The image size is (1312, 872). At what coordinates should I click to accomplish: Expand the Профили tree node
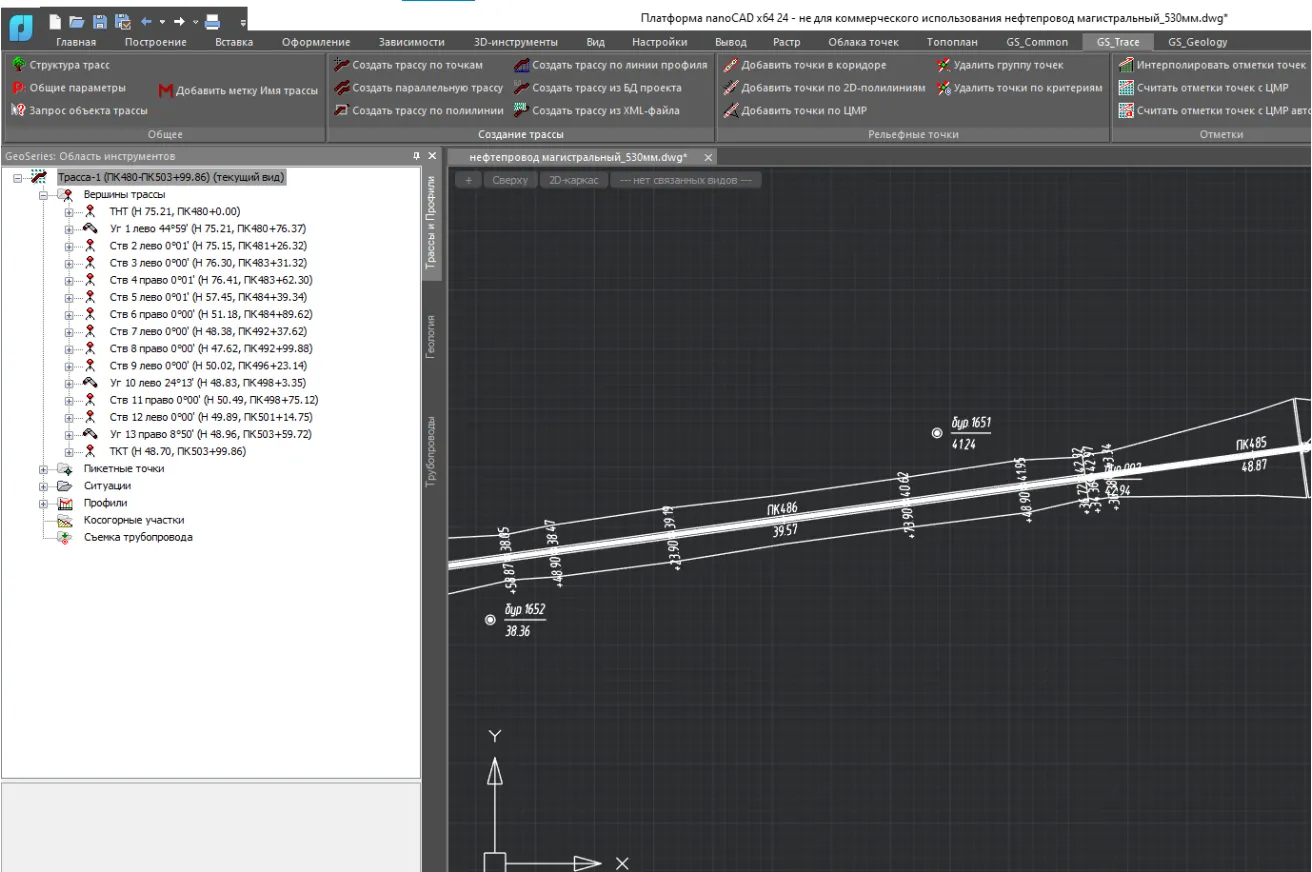pos(43,503)
